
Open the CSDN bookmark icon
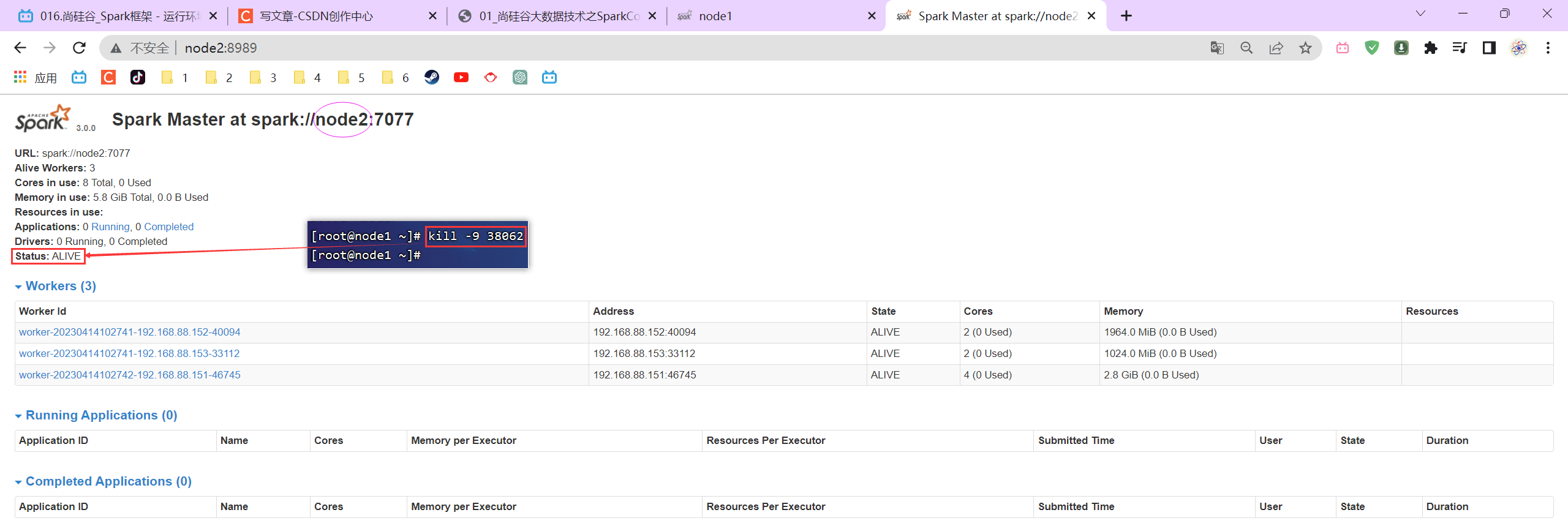(108, 77)
